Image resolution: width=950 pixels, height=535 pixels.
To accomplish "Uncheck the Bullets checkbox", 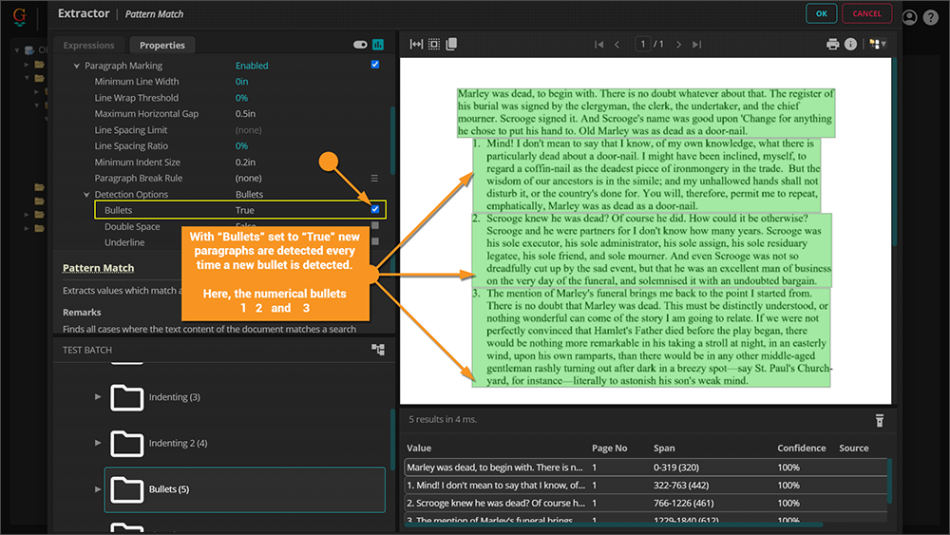I will 375,210.
